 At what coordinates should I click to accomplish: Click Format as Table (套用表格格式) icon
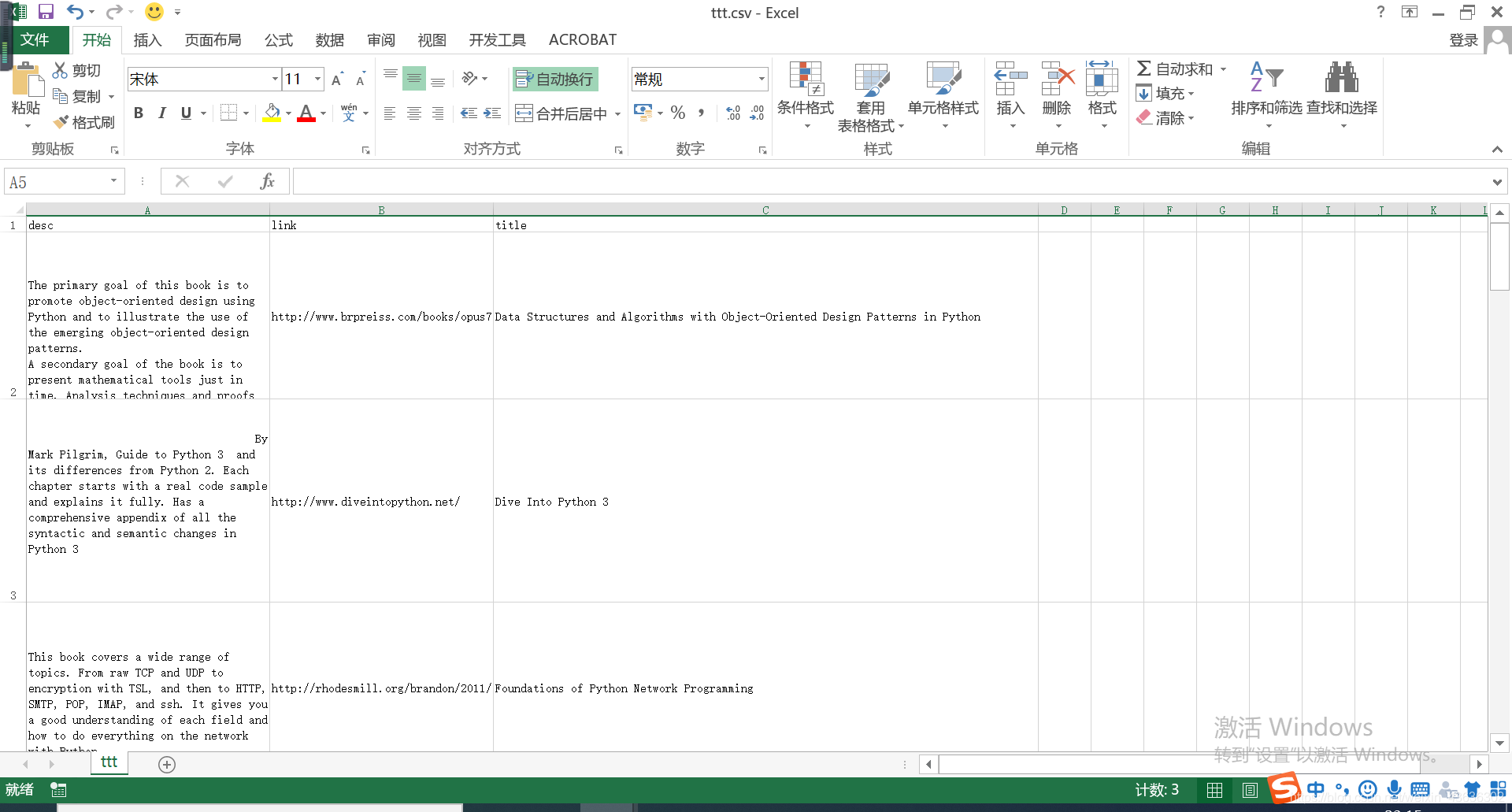(872, 79)
